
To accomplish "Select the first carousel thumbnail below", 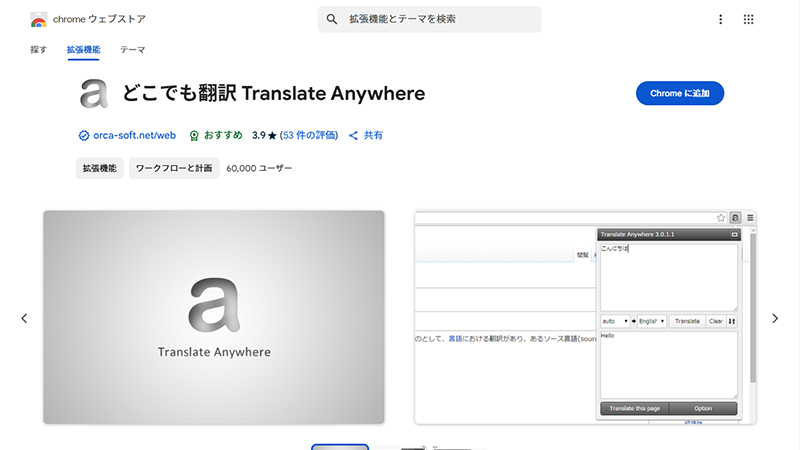I will click(x=340, y=447).
